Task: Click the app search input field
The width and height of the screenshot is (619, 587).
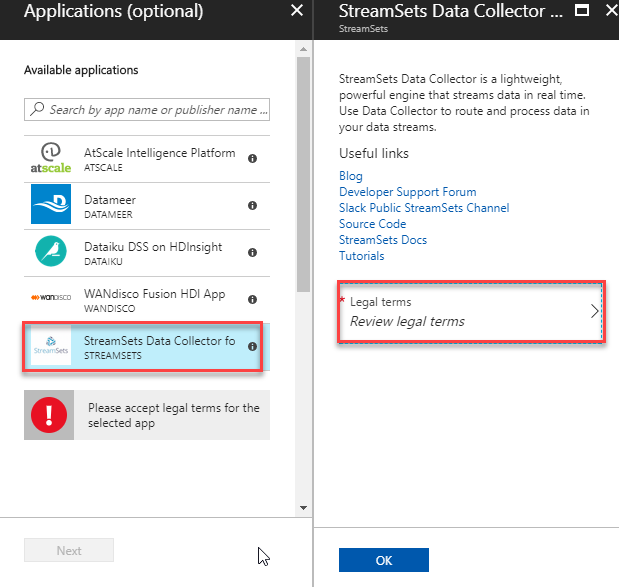Action: pyautogui.click(x=155, y=109)
